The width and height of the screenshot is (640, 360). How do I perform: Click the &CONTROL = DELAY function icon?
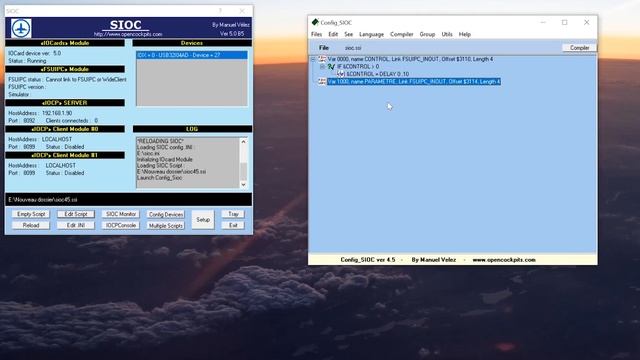tap(340, 74)
